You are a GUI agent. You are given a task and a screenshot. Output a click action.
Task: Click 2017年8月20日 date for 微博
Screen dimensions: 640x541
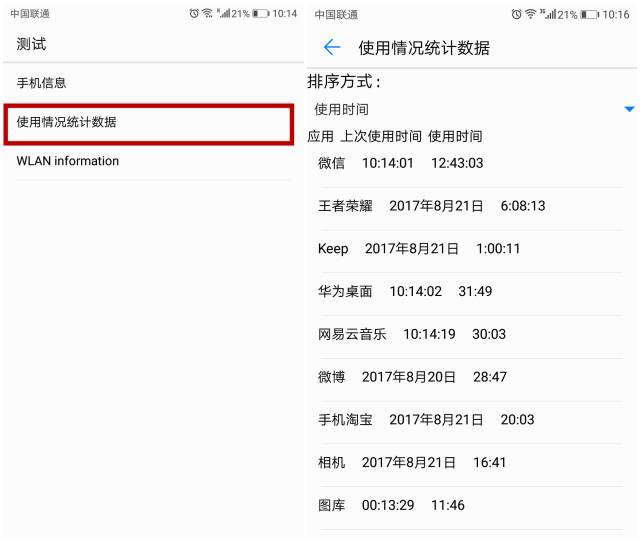(409, 377)
